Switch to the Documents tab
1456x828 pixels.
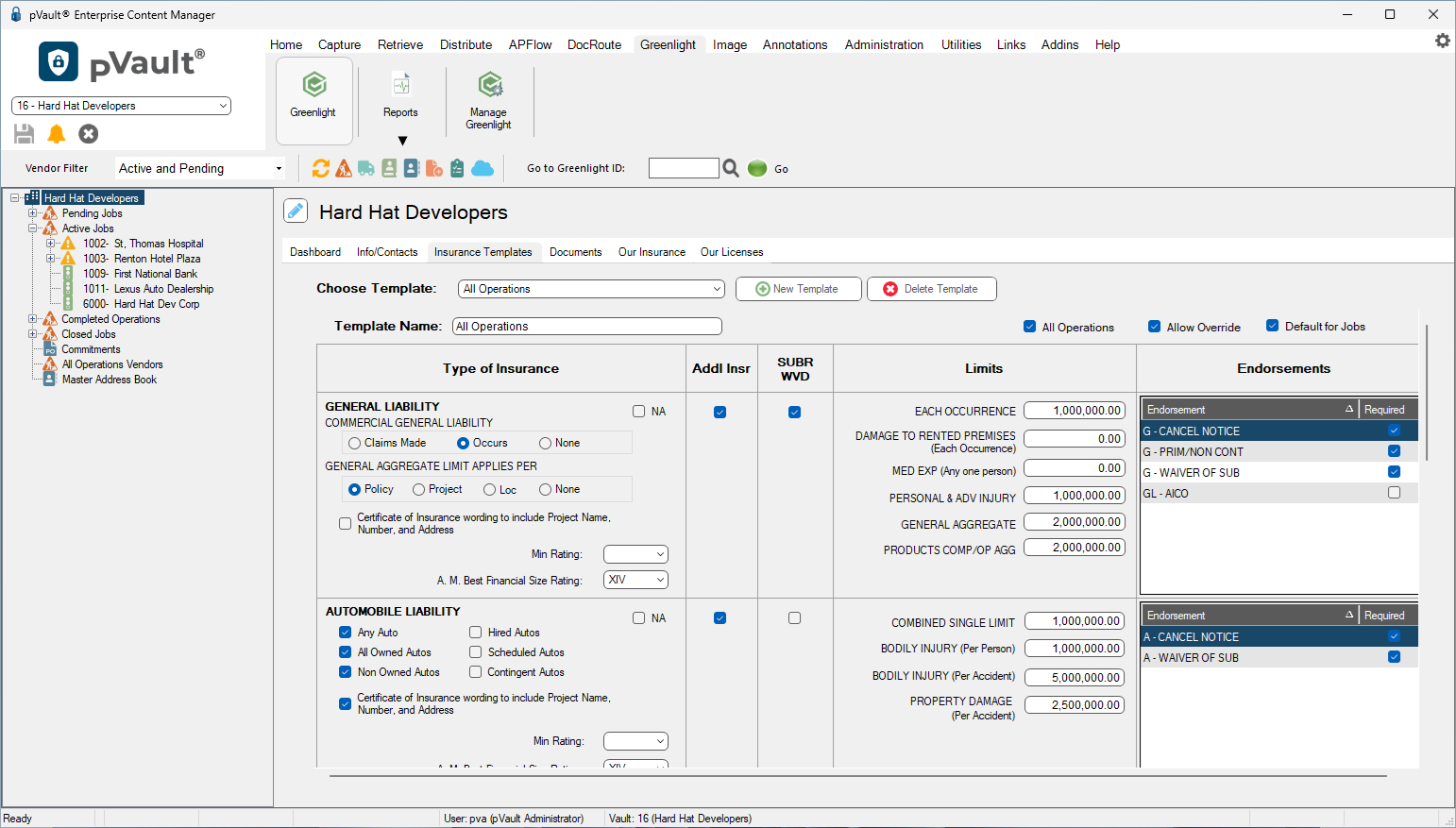click(575, 252)
